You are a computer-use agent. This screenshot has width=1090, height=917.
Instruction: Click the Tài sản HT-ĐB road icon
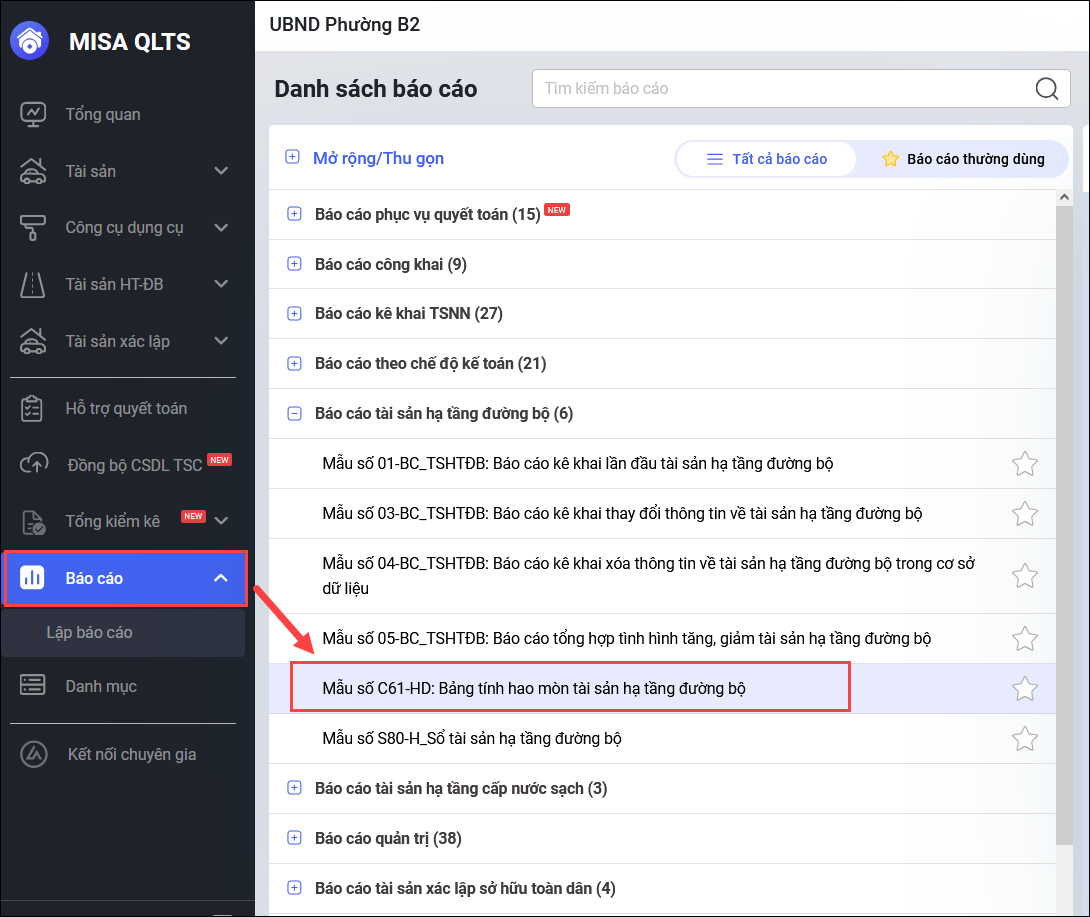[x=33, y=284]
